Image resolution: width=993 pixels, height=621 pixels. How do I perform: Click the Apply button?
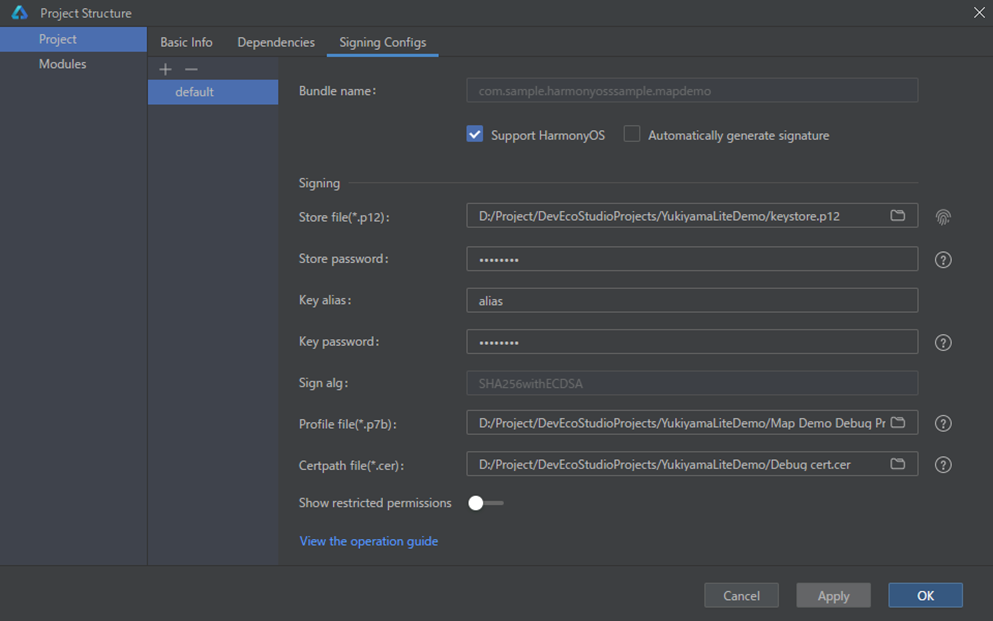pyautogui.click(x=833, y=596)
